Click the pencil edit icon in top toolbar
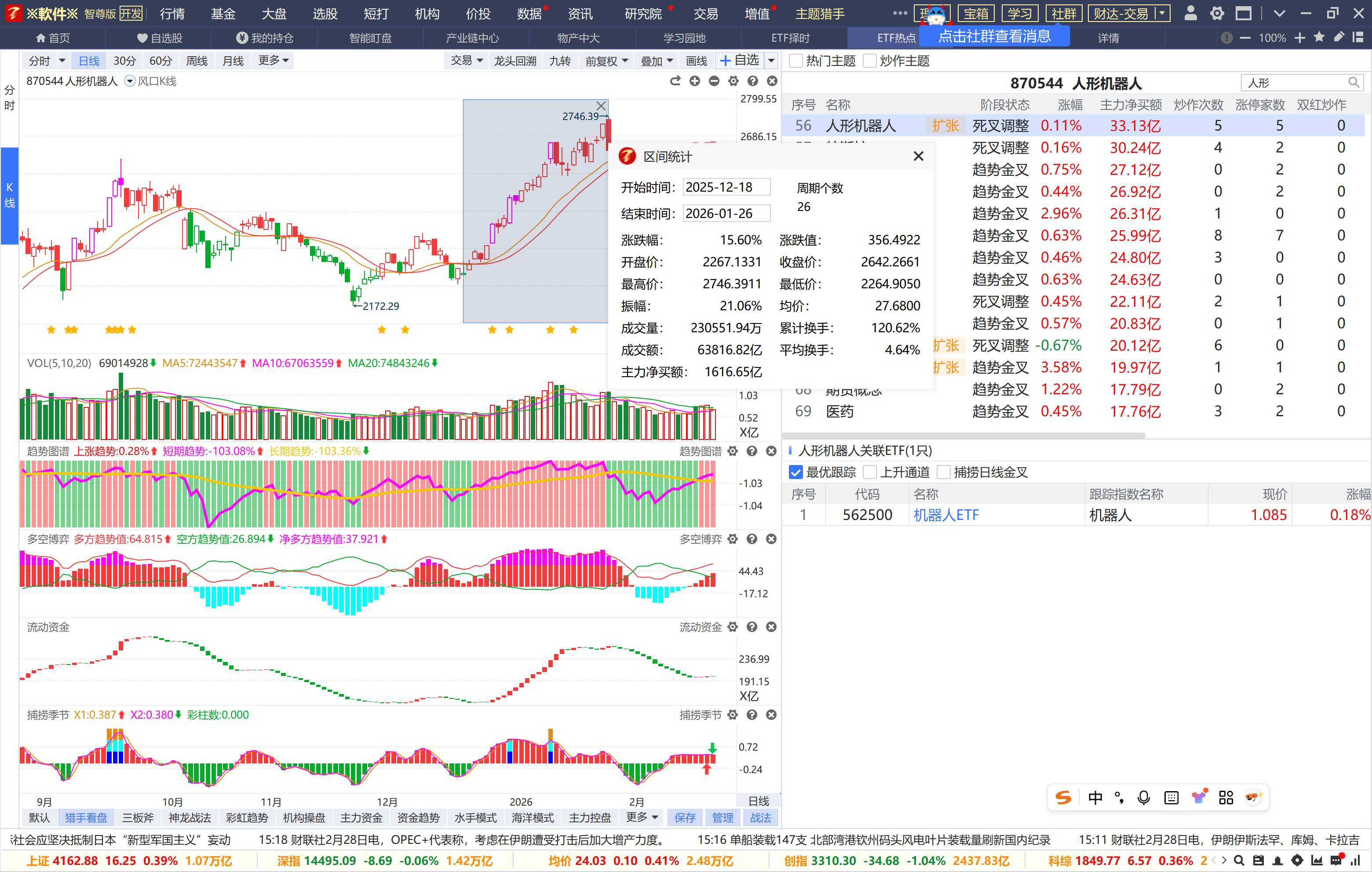 (1339, 38)
